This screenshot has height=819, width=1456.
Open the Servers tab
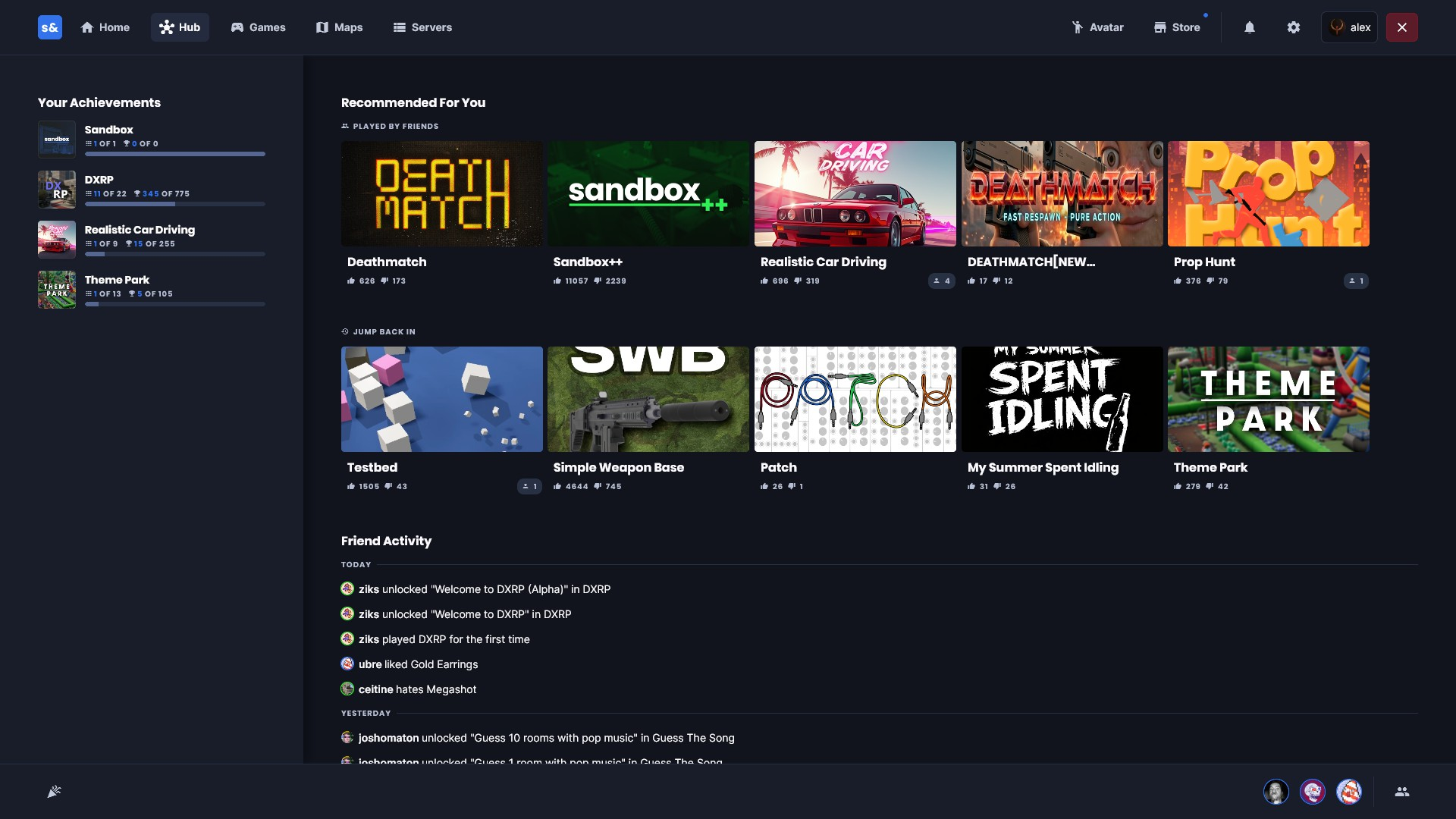tap(422, 27)
